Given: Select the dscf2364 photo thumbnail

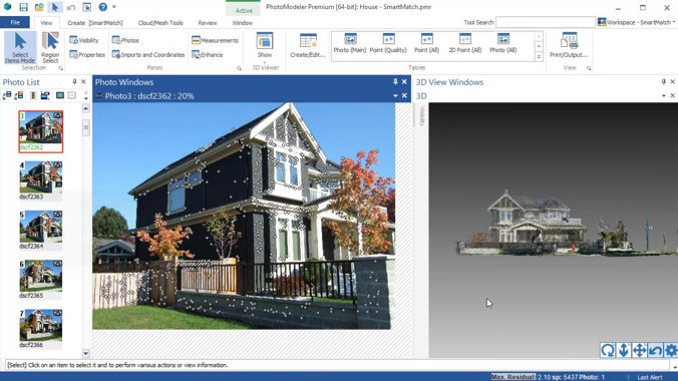Looking at the screenshot, I should tap(41, 230).
